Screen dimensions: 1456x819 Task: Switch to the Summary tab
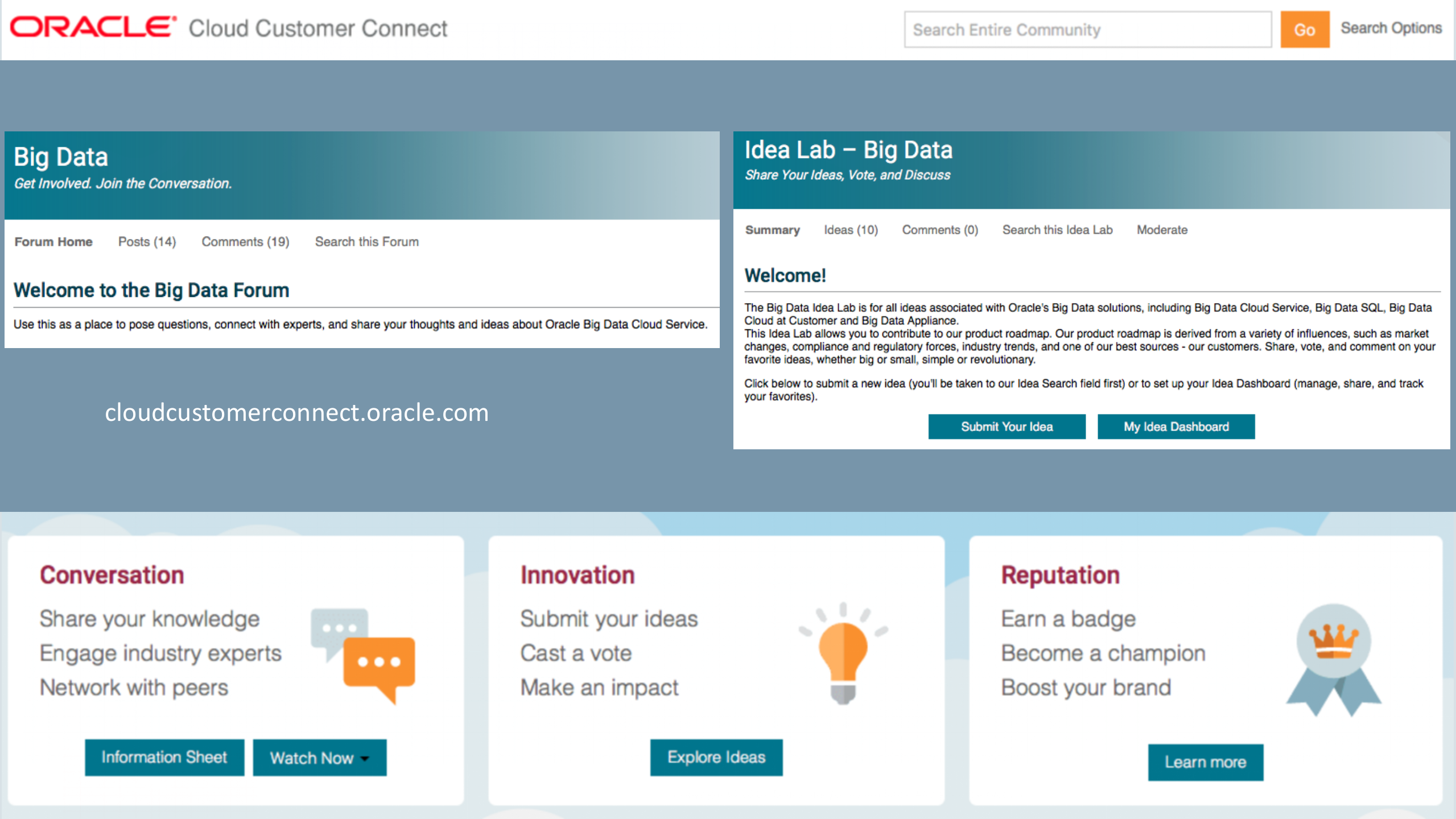pyautogui.click(x=772, y=230)
